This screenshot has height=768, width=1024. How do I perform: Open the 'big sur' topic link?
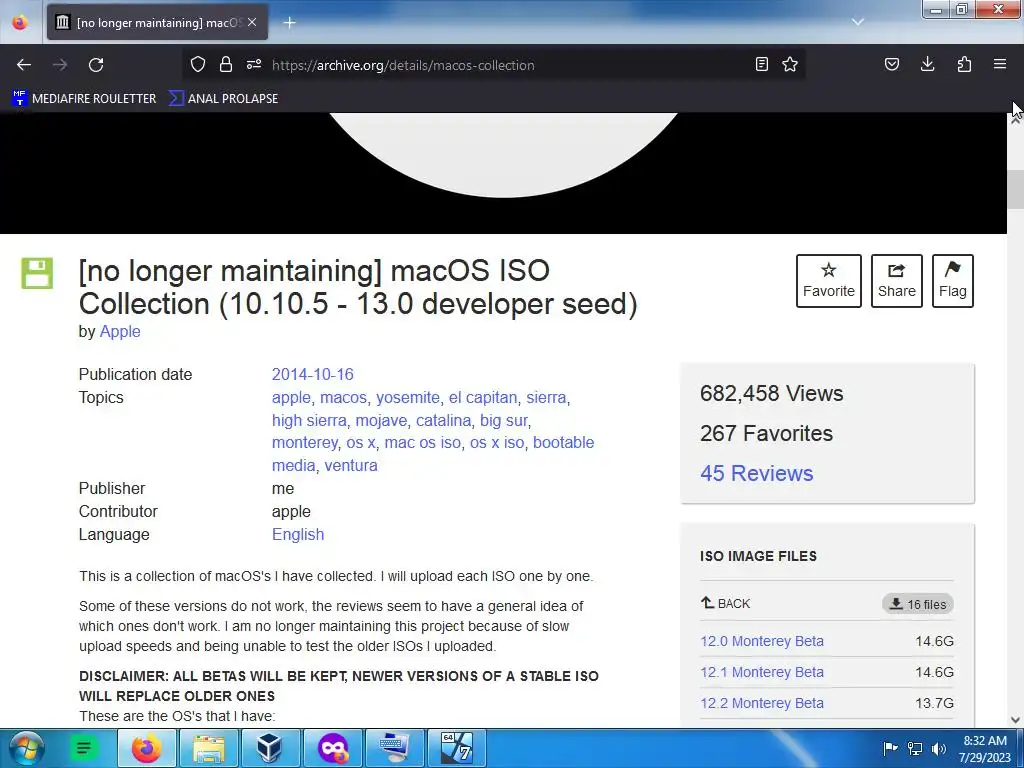(x=504, y=420)
